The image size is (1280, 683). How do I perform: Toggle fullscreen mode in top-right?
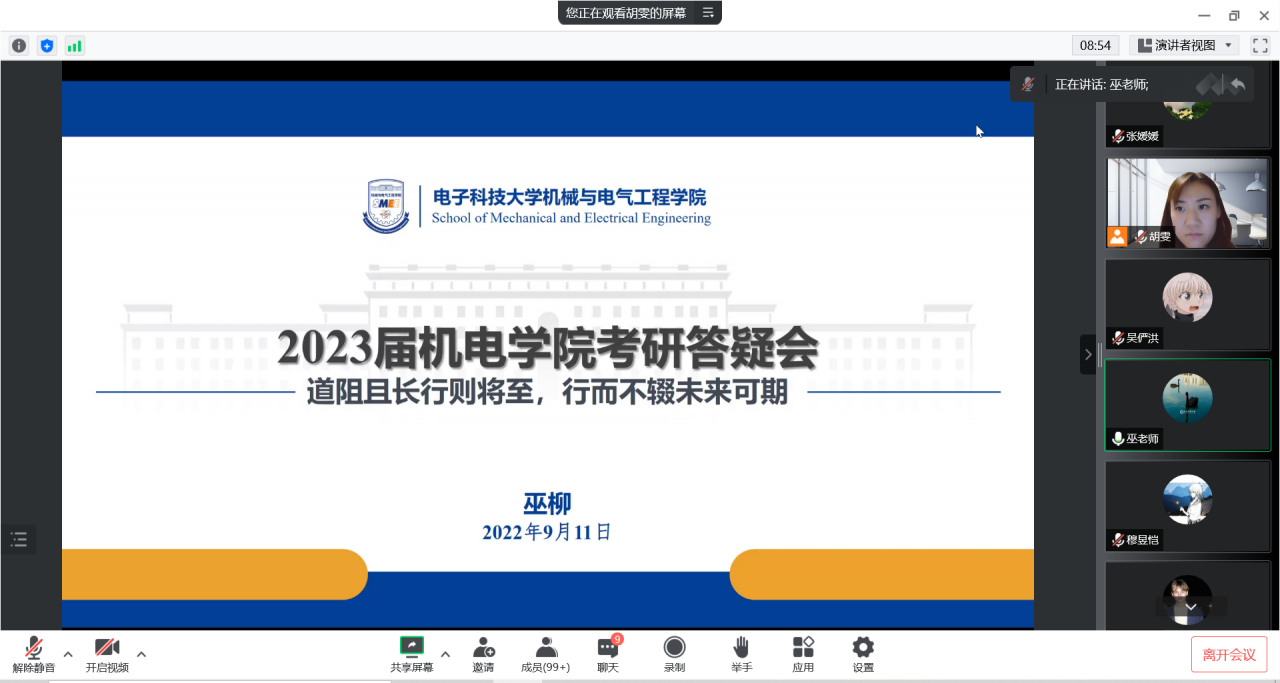click(x=1260, y=45)
